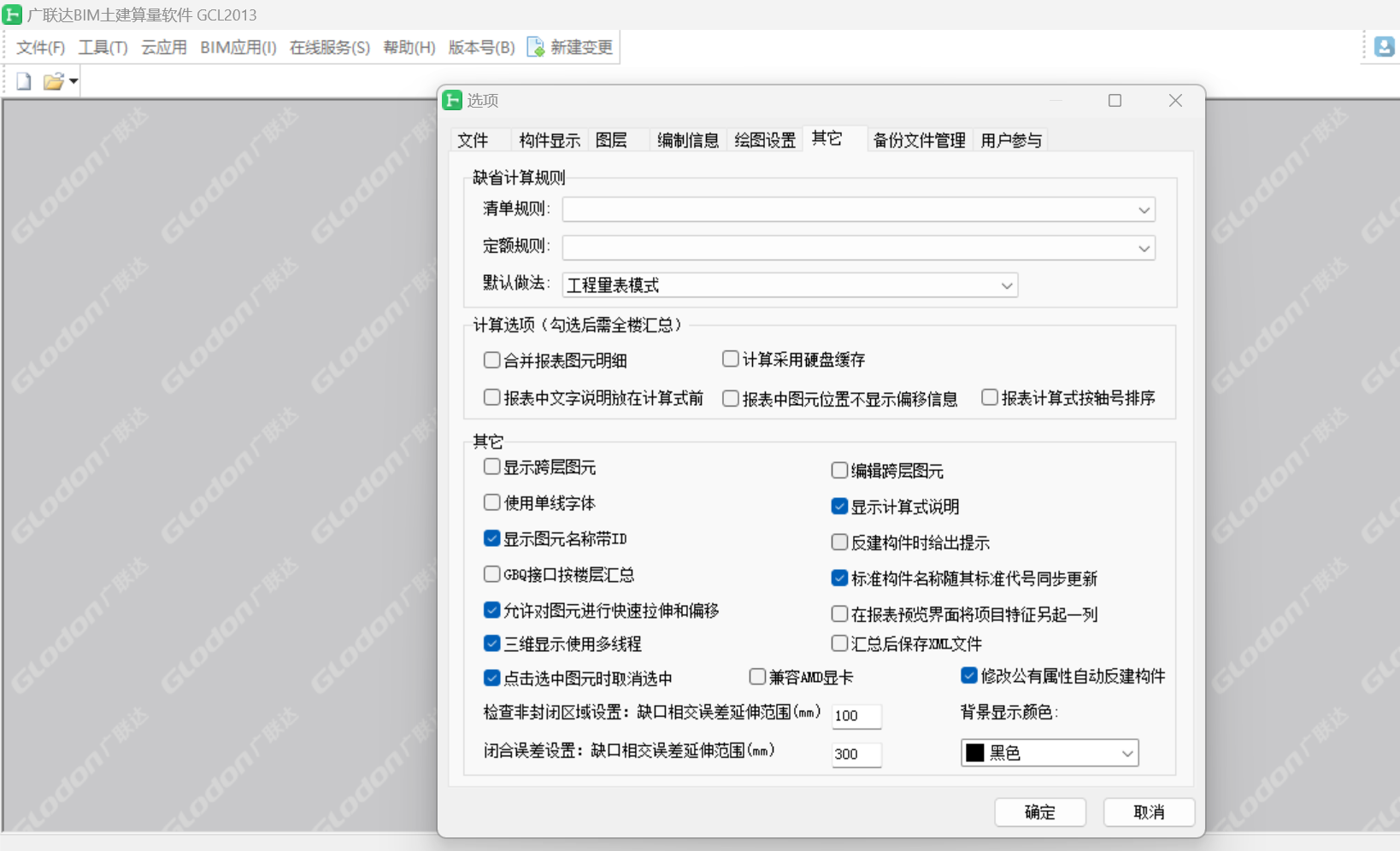Viewport: 1400px width, 851px height.
Task: Expand the open folder dropdown arrow
Action: pos(74,82)
